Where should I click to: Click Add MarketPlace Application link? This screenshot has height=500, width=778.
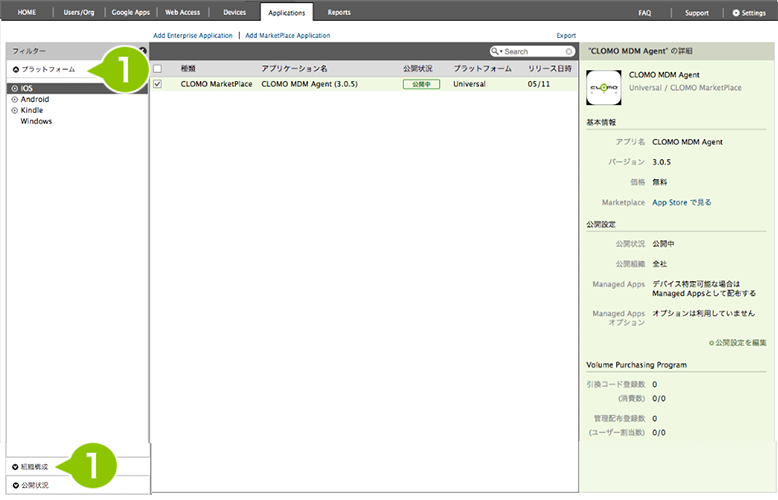tap(287, 35)
